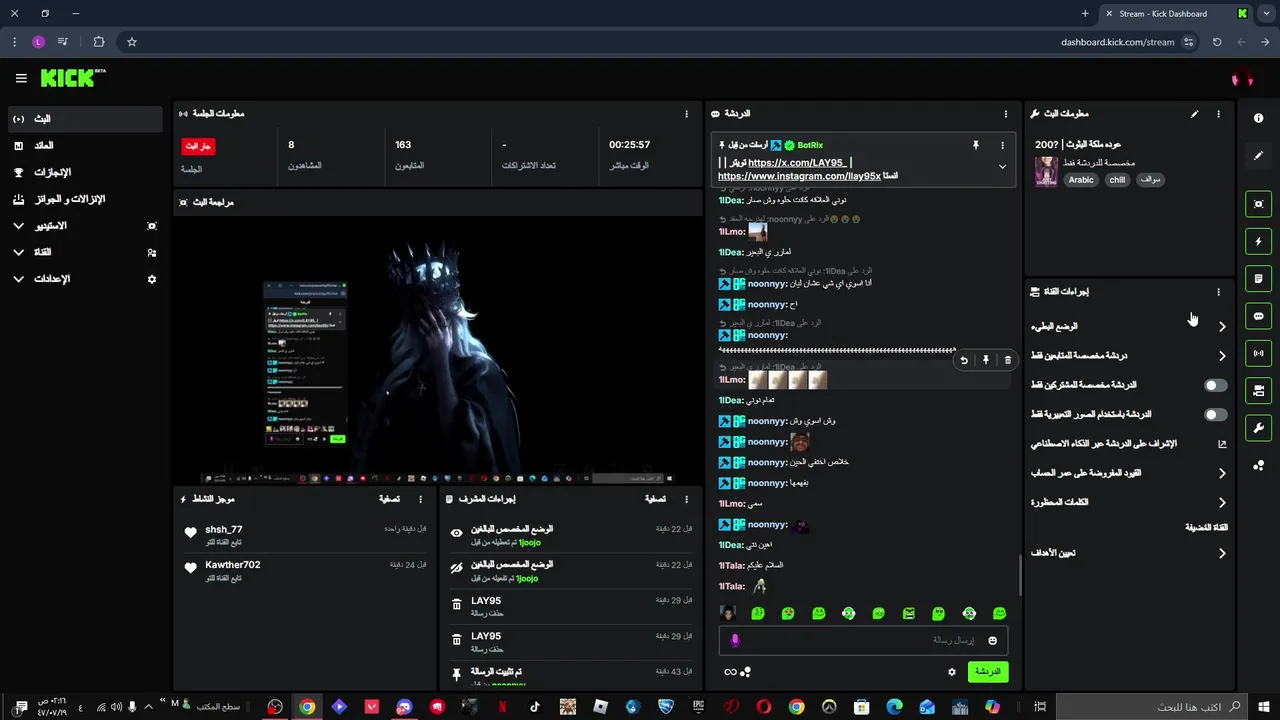1280x720 pixels.
Task: Open TikTok from the Windows taskbar
Action: [535, 707]
